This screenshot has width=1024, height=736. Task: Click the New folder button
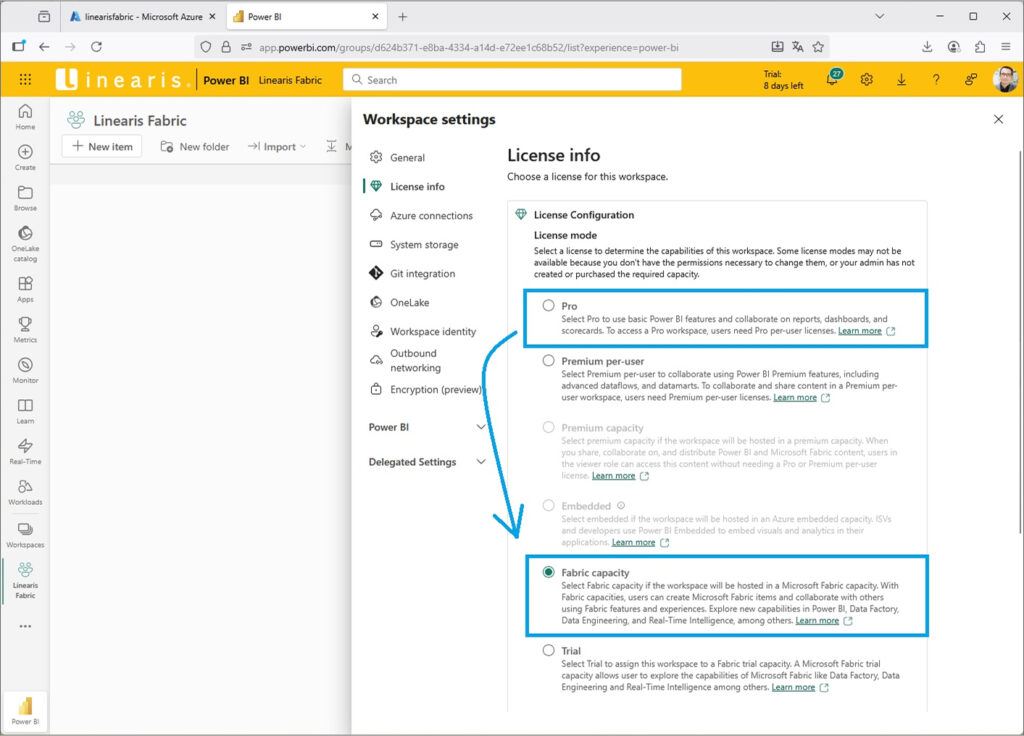coord(195,146)
